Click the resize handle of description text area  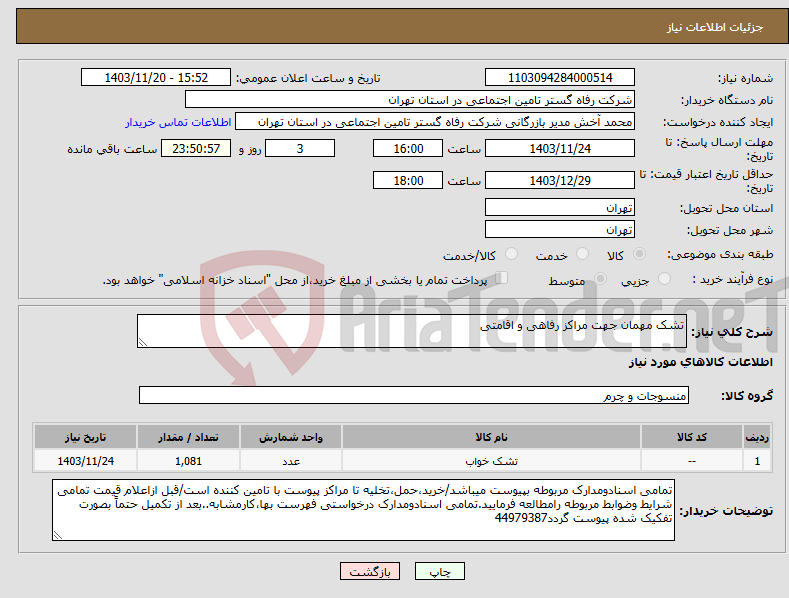(x=143, y=342)
